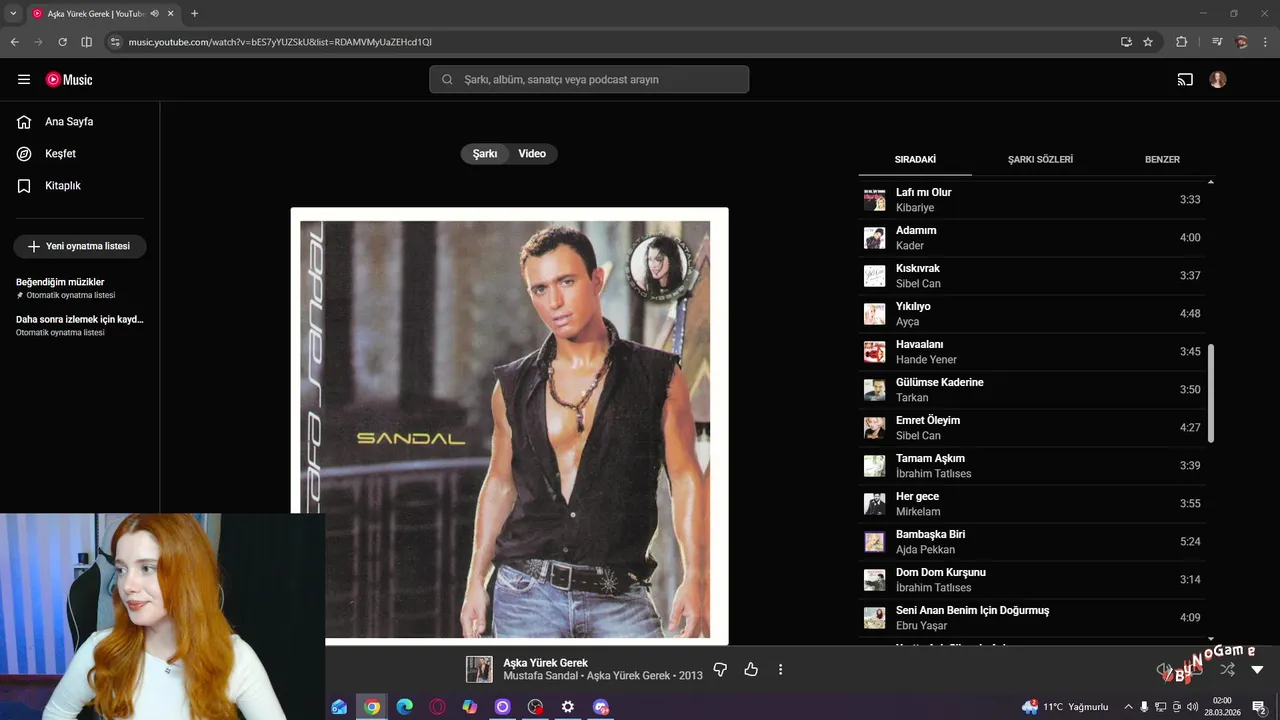The image size is (1280, 720).
Task: Reload the browser page
Action: coord(63,42)
